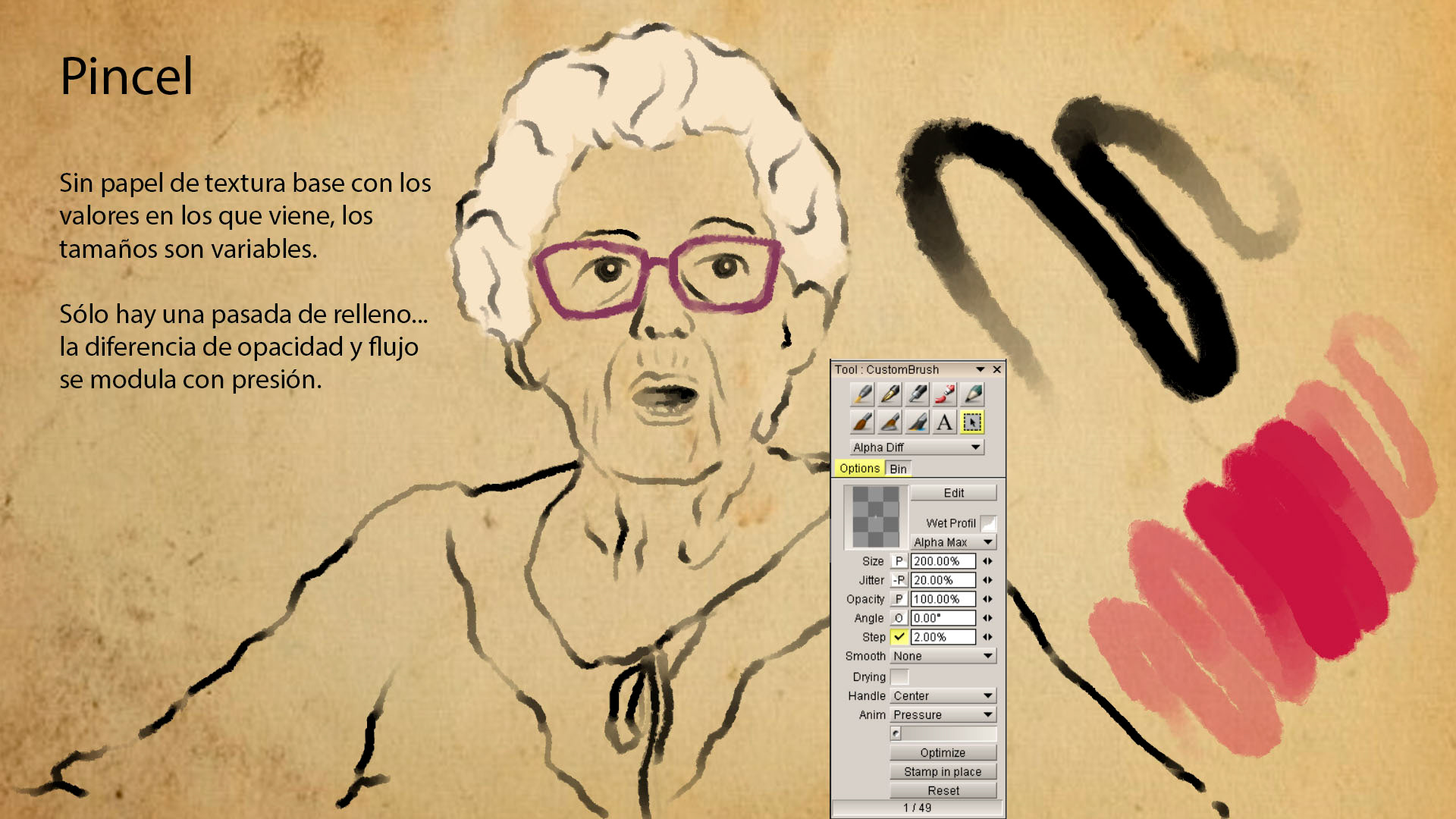
Task: Open the Alpha Max dropdown
Action: (953, 542)
